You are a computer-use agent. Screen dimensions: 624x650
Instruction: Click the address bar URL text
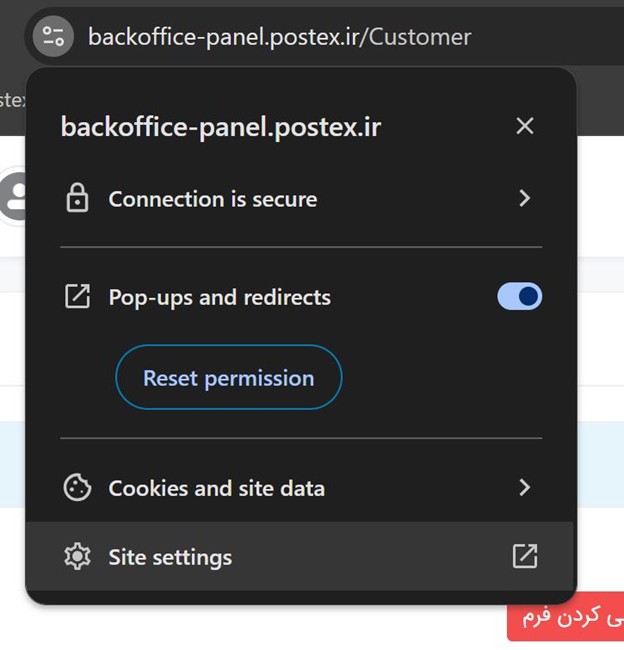(280, 37)
